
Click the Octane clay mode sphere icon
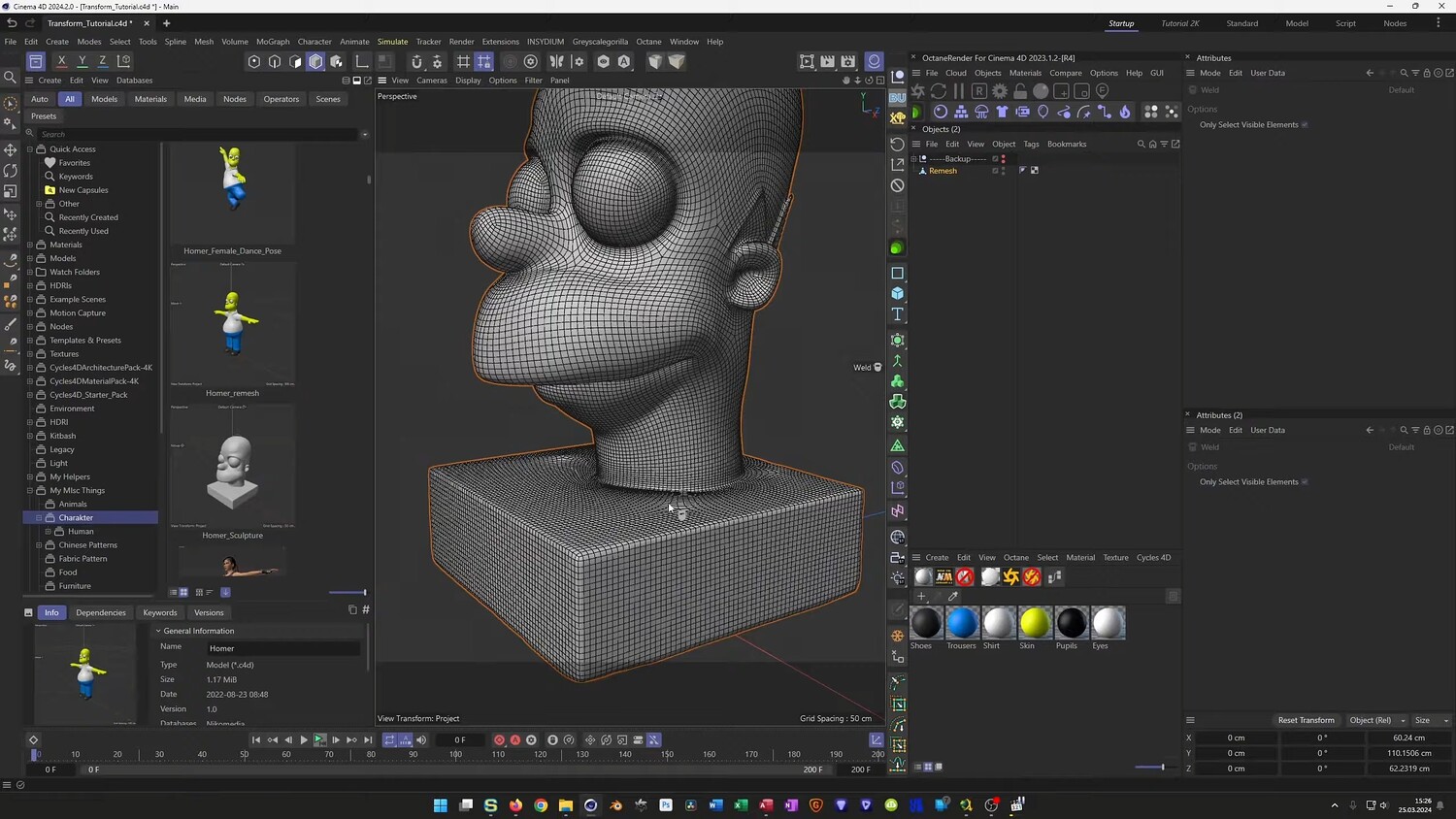click(1041, 90)
